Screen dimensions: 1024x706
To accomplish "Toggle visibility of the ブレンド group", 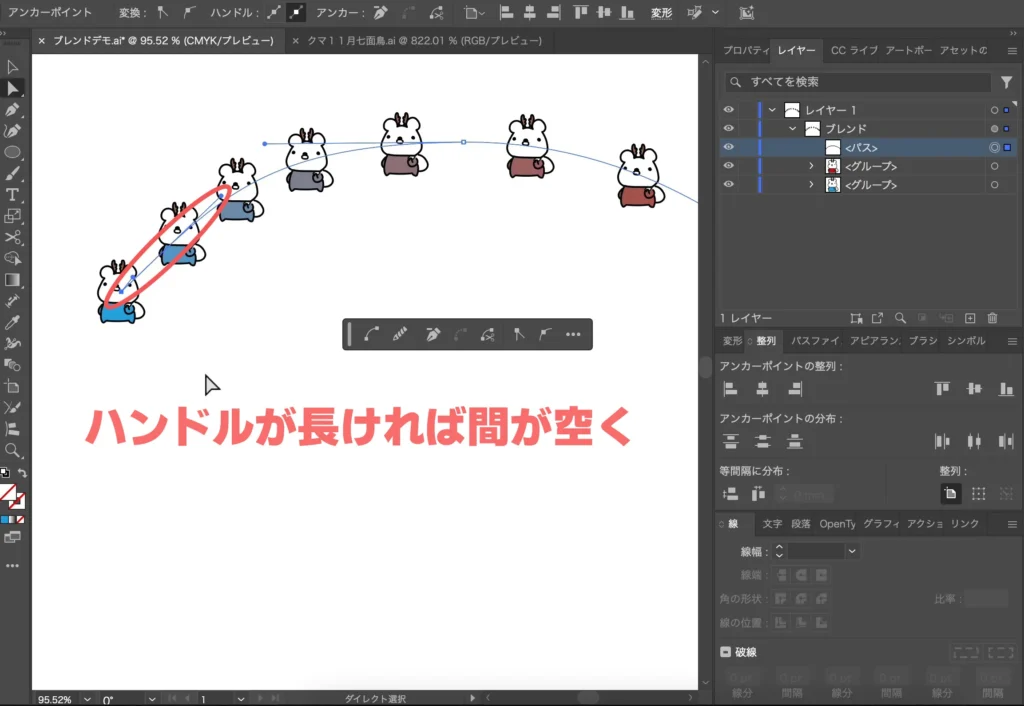I will click(x=729, y=127).
